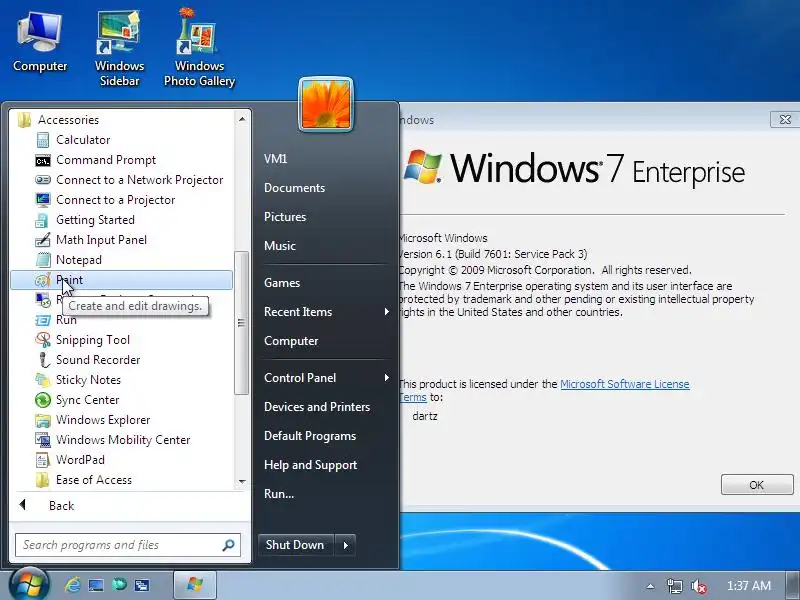Click the user account flower picture
The height and width of the screenshot is (600, 800).
point(326,105)
